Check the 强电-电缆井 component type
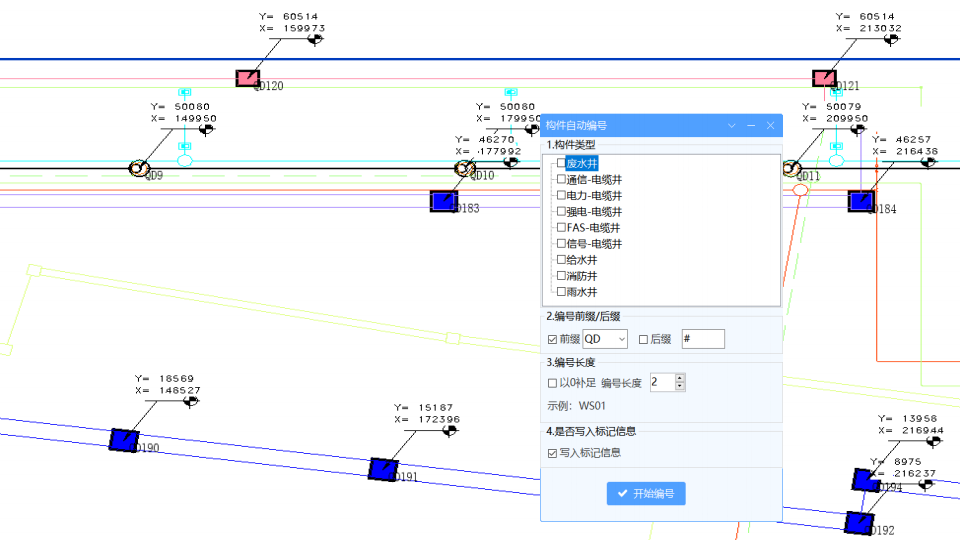The image size is (960, 540). 561,211
